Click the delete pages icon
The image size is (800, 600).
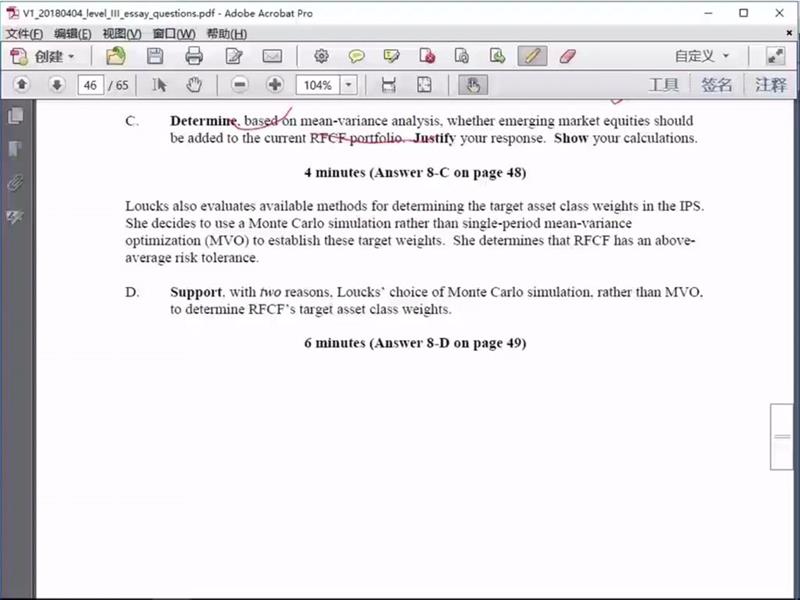point(427,56)
